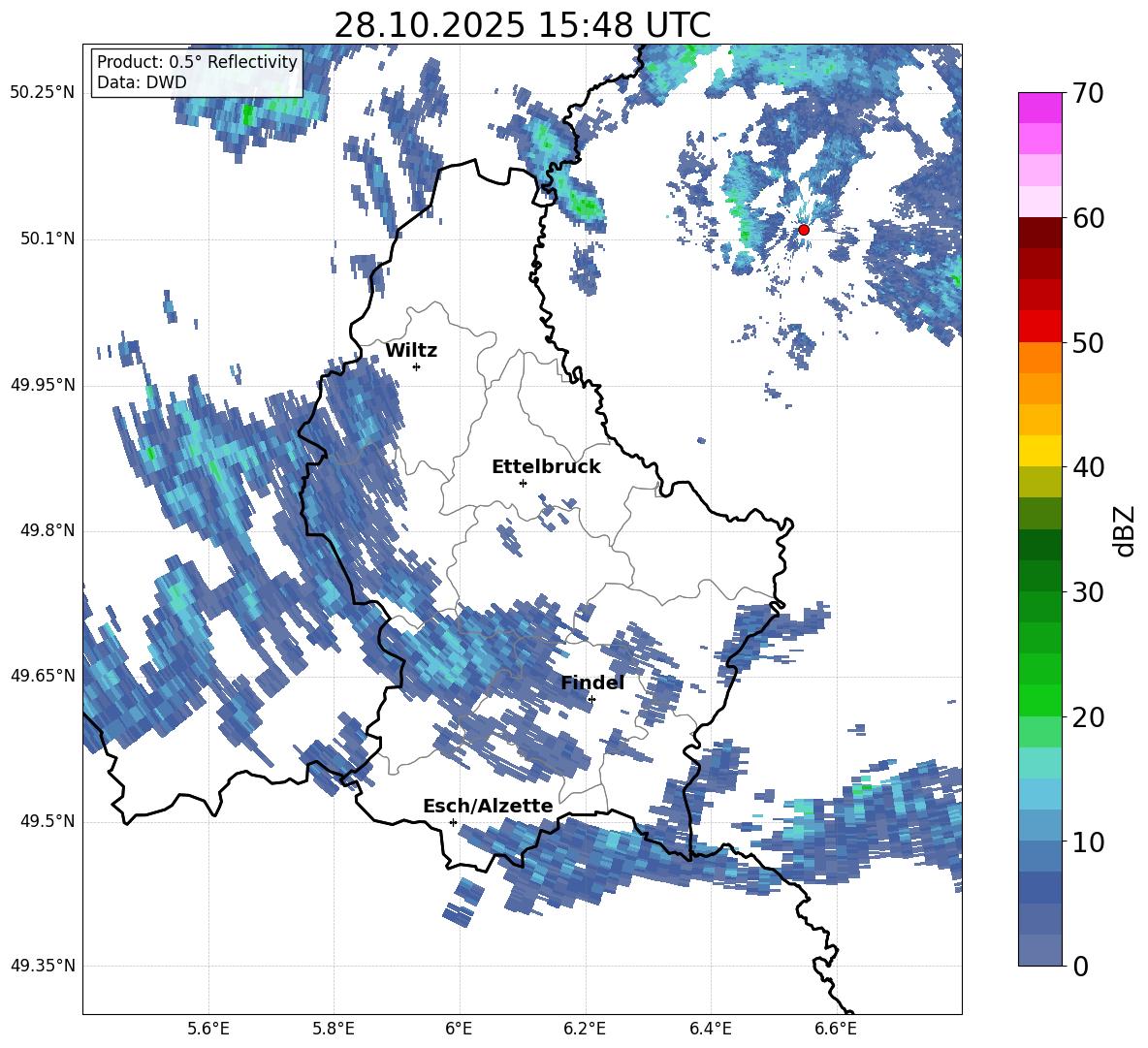Click the 49.35°N latitude label
This screenshot has width=1148, height=1048.
[x=43, y=966]
